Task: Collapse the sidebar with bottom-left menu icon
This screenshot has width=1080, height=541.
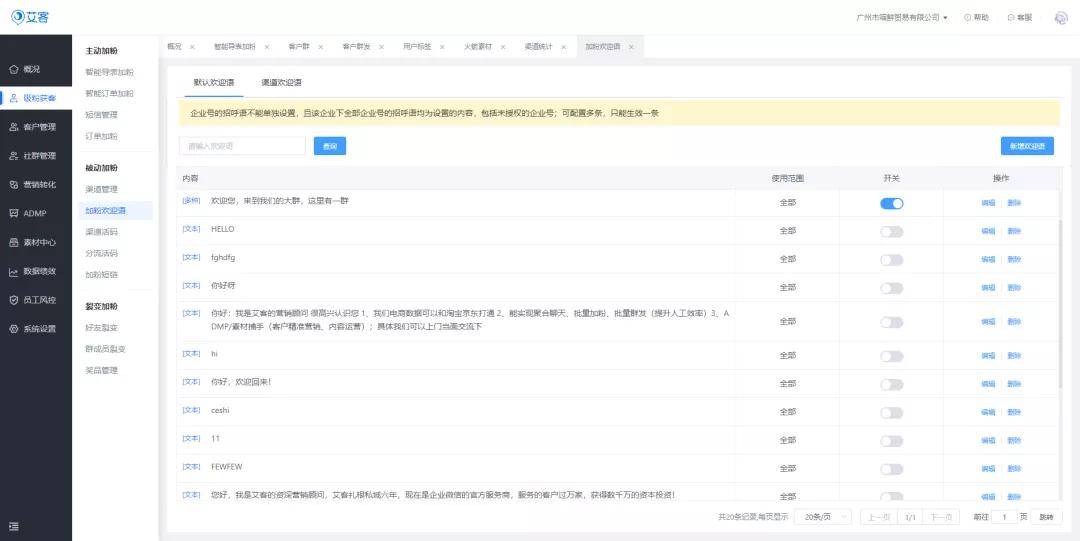Action: [x=14, y=527]
